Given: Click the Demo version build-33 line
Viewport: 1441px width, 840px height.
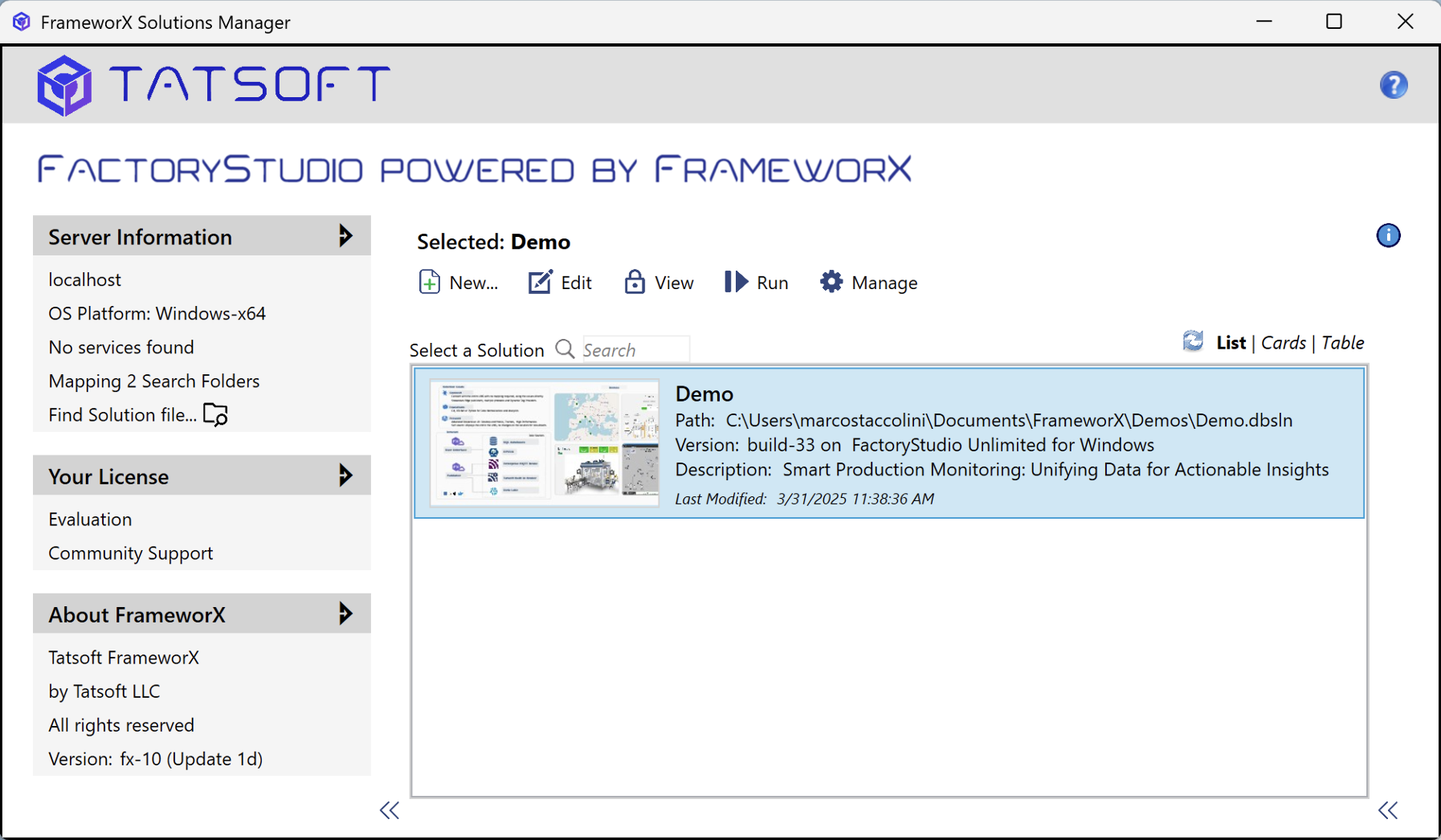Looking at the screenshot, I should click(x=915, y=445).
